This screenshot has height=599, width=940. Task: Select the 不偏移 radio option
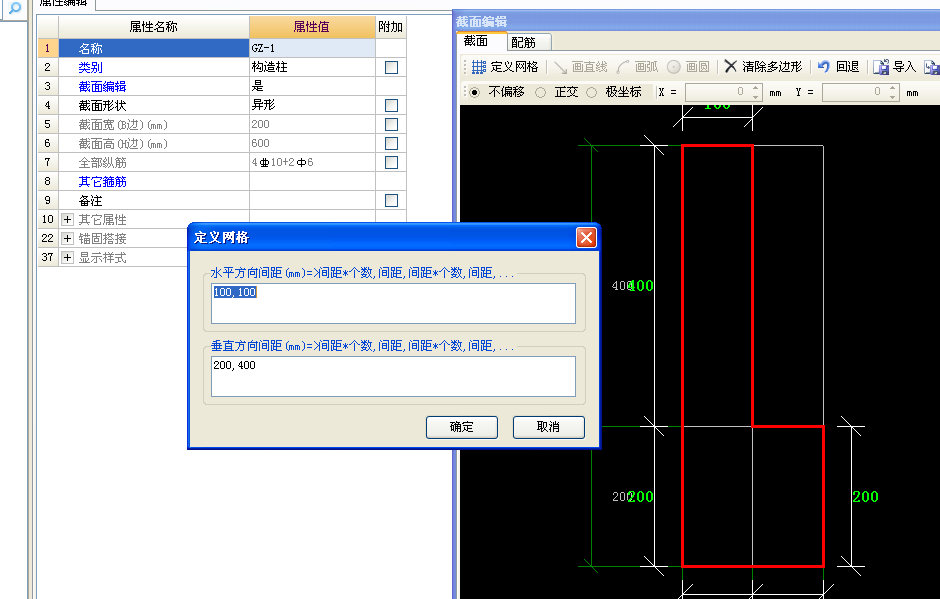(x=474, y=92)
